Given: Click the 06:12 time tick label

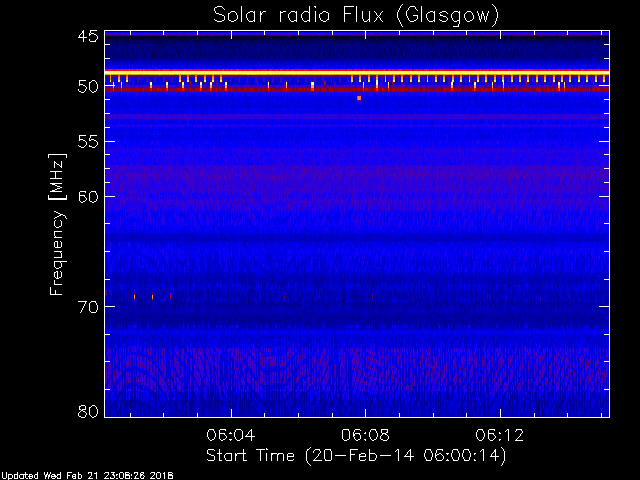Looking at the screenshot, I should click(x=500, y=435).
